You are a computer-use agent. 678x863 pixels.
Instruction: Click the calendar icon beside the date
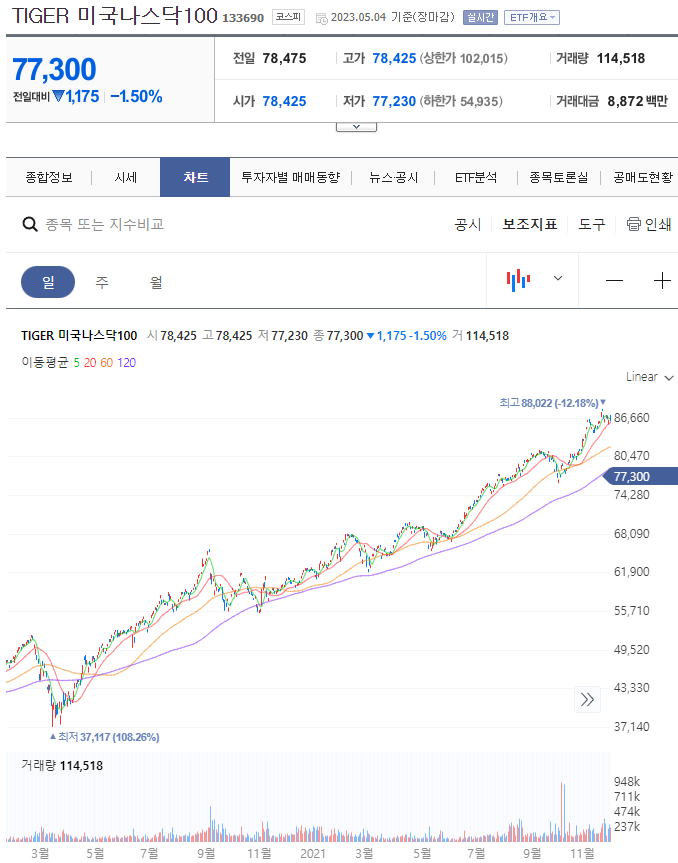(322, 19)
